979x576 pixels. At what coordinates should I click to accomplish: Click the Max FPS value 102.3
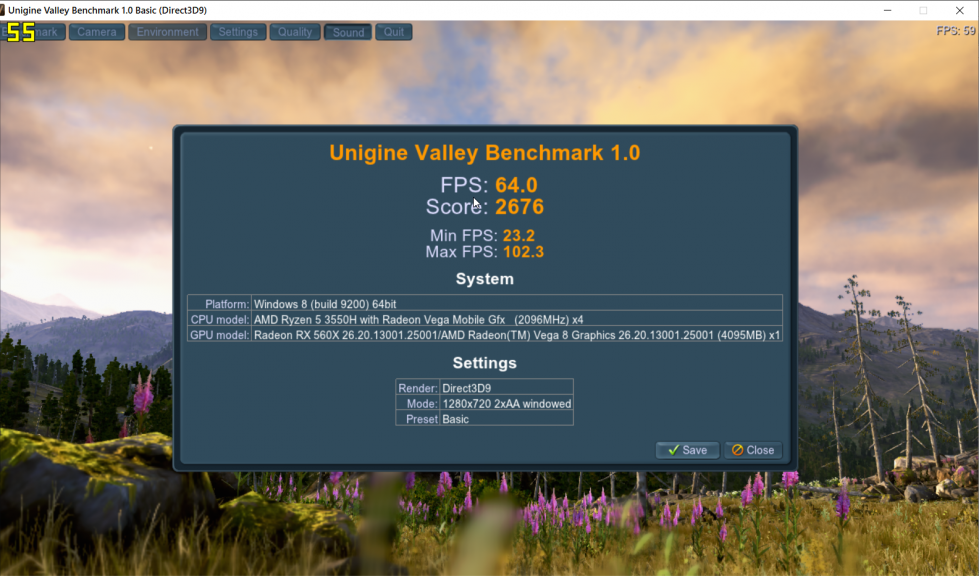pos(523,251)
